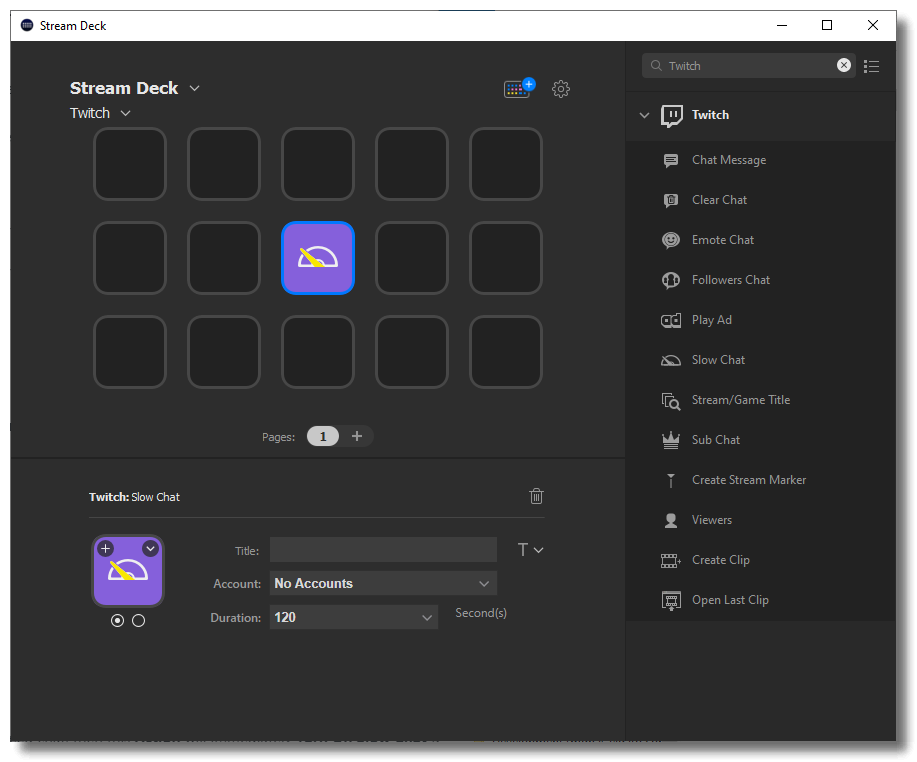Viewport: 917px width, 762px height.
Task: Clear the Twitch search text
Action: [x=843, y=65]
